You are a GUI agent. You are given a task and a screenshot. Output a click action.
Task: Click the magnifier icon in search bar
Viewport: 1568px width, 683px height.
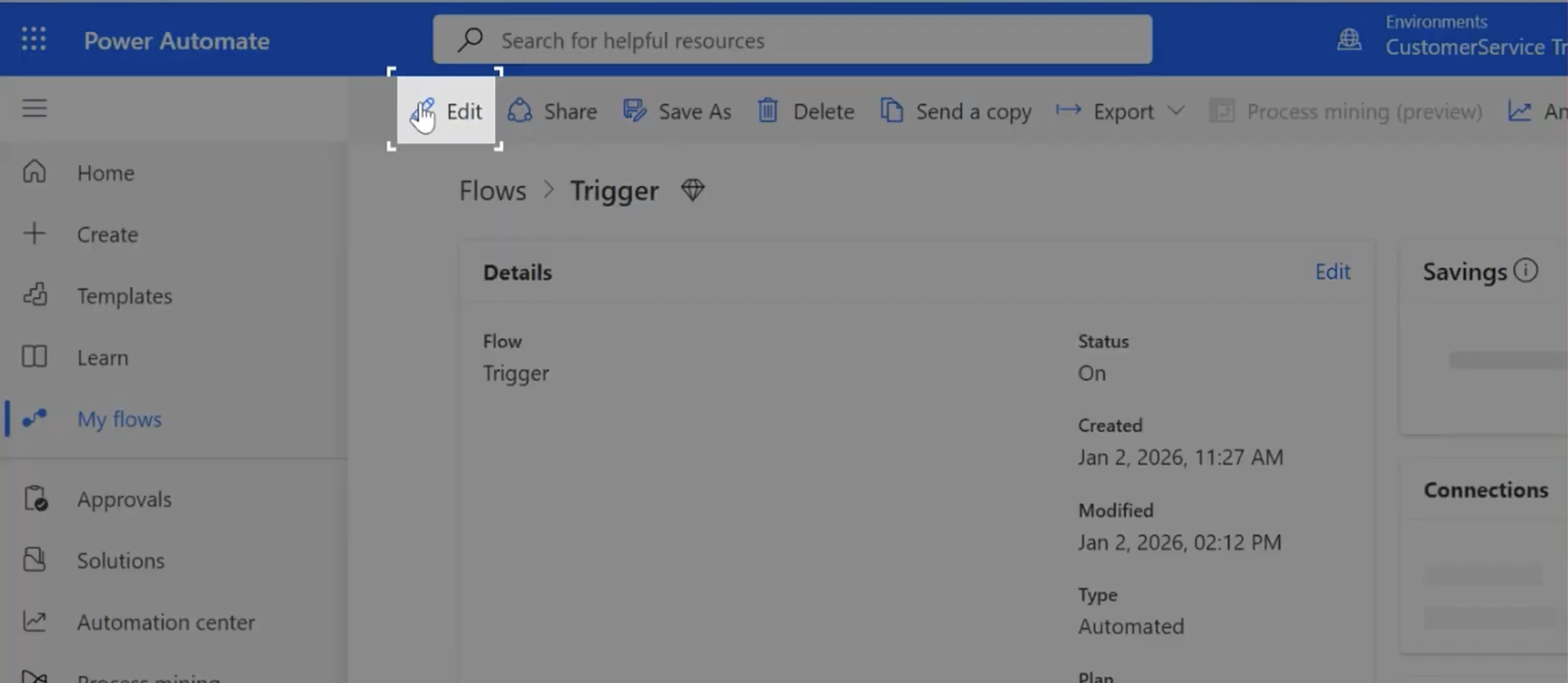pos(471,39)
